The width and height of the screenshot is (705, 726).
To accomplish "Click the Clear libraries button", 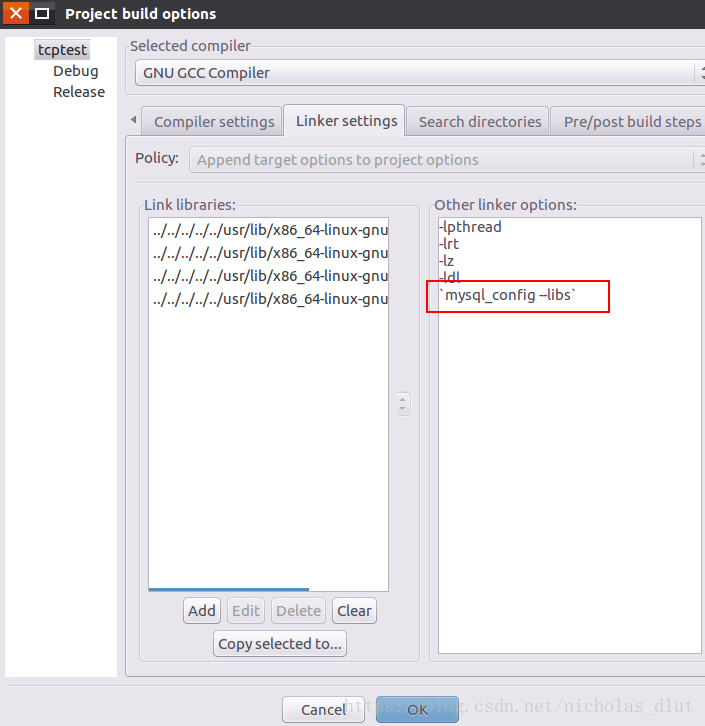I will point(354,611).
